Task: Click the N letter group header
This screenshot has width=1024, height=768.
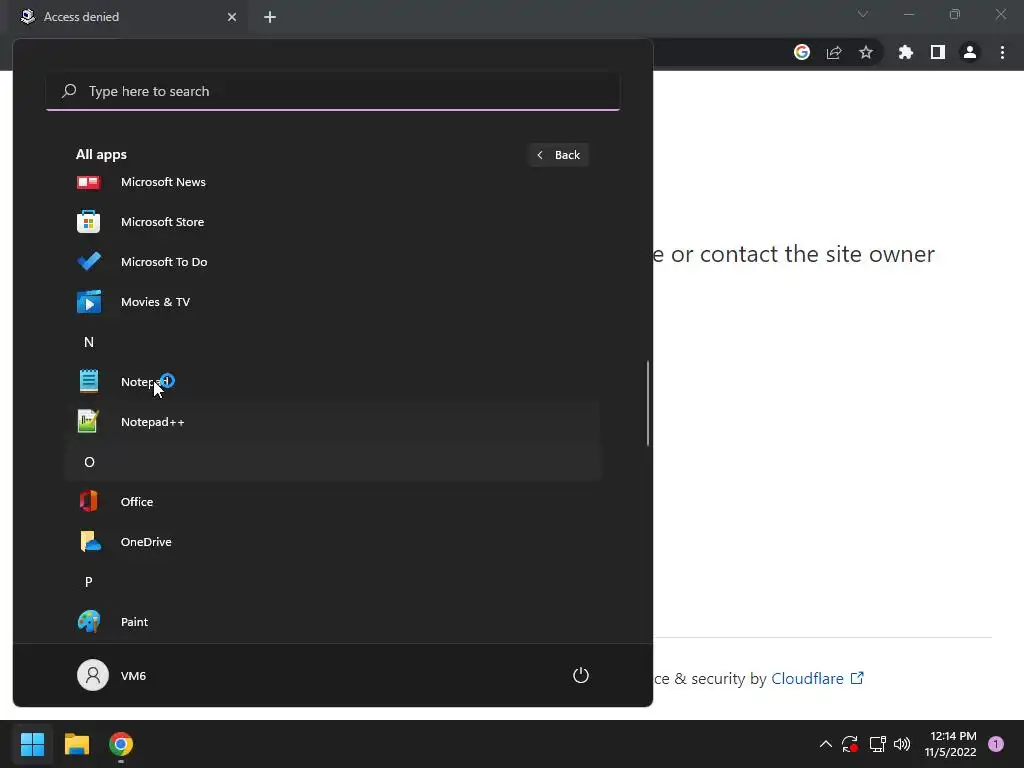Action: click(89, 342)
